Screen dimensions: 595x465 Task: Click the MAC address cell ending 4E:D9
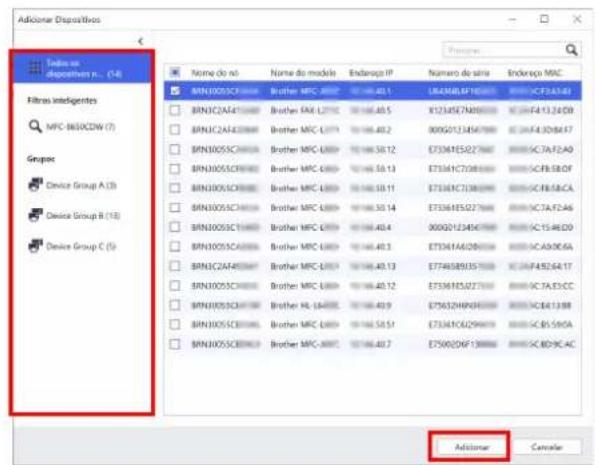[x=541, y=227]
